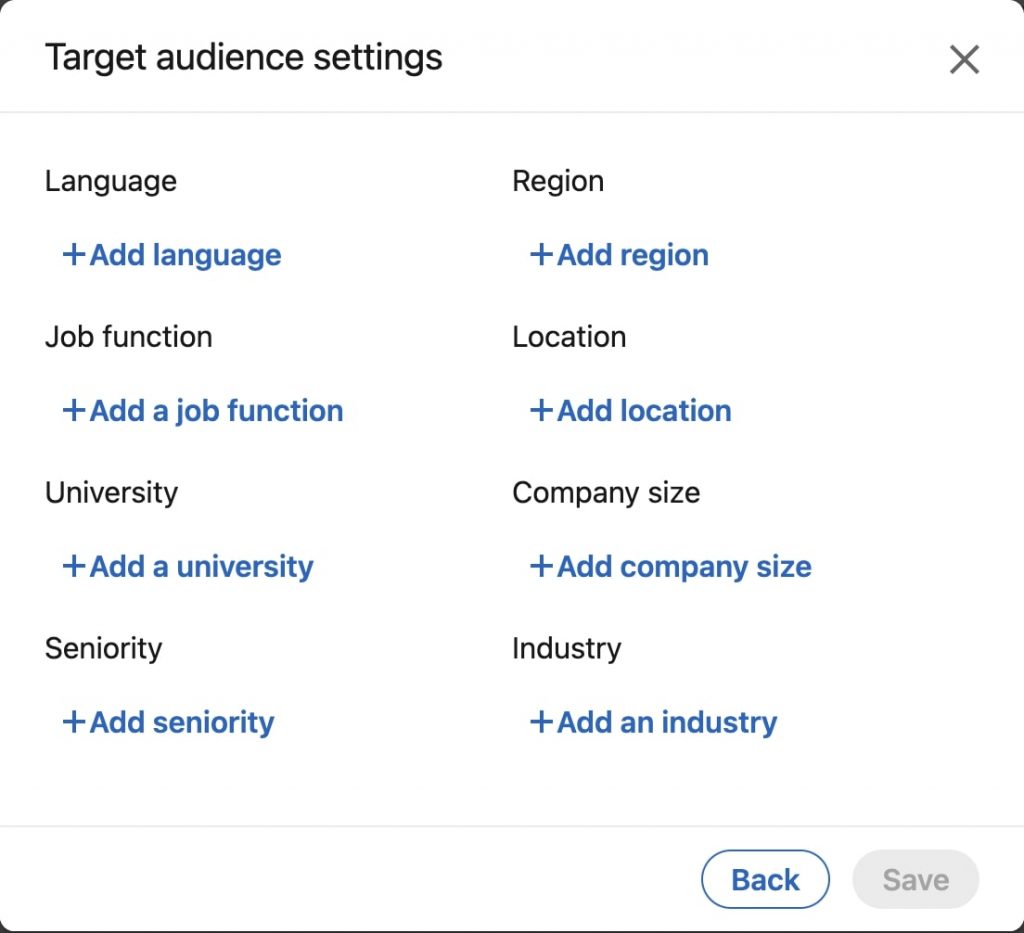This screenshot has width=1024, height=933.
Task: Click Add an industry
Action: (653, 722)
